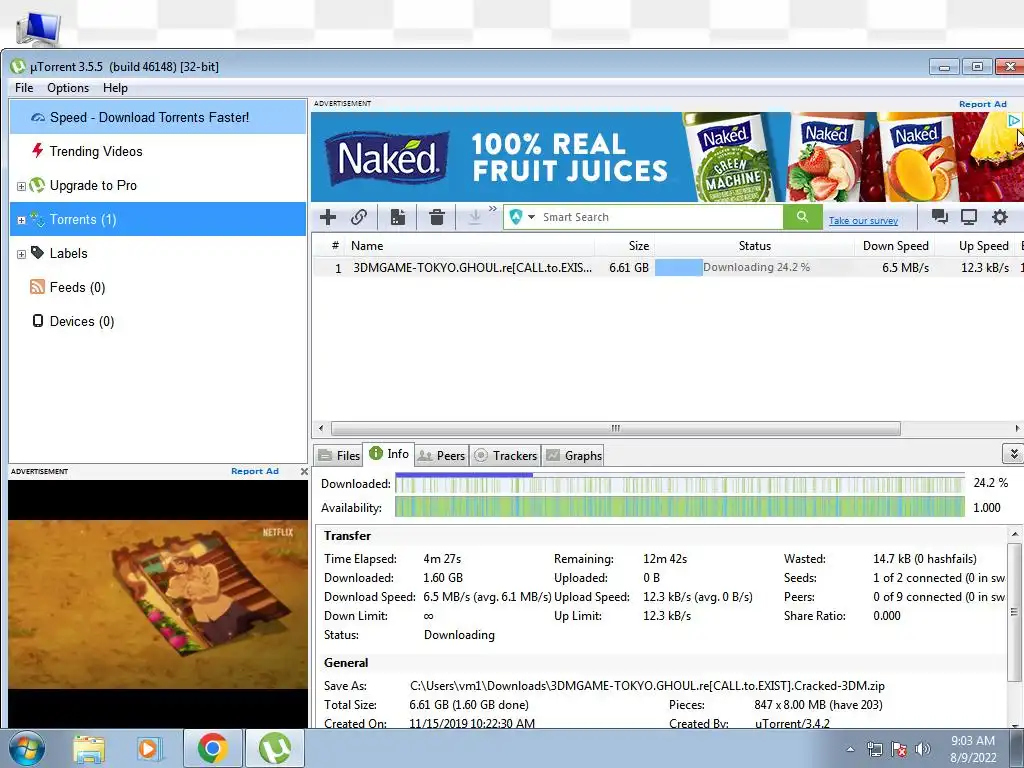Sort by the # column header

[335, 246]
